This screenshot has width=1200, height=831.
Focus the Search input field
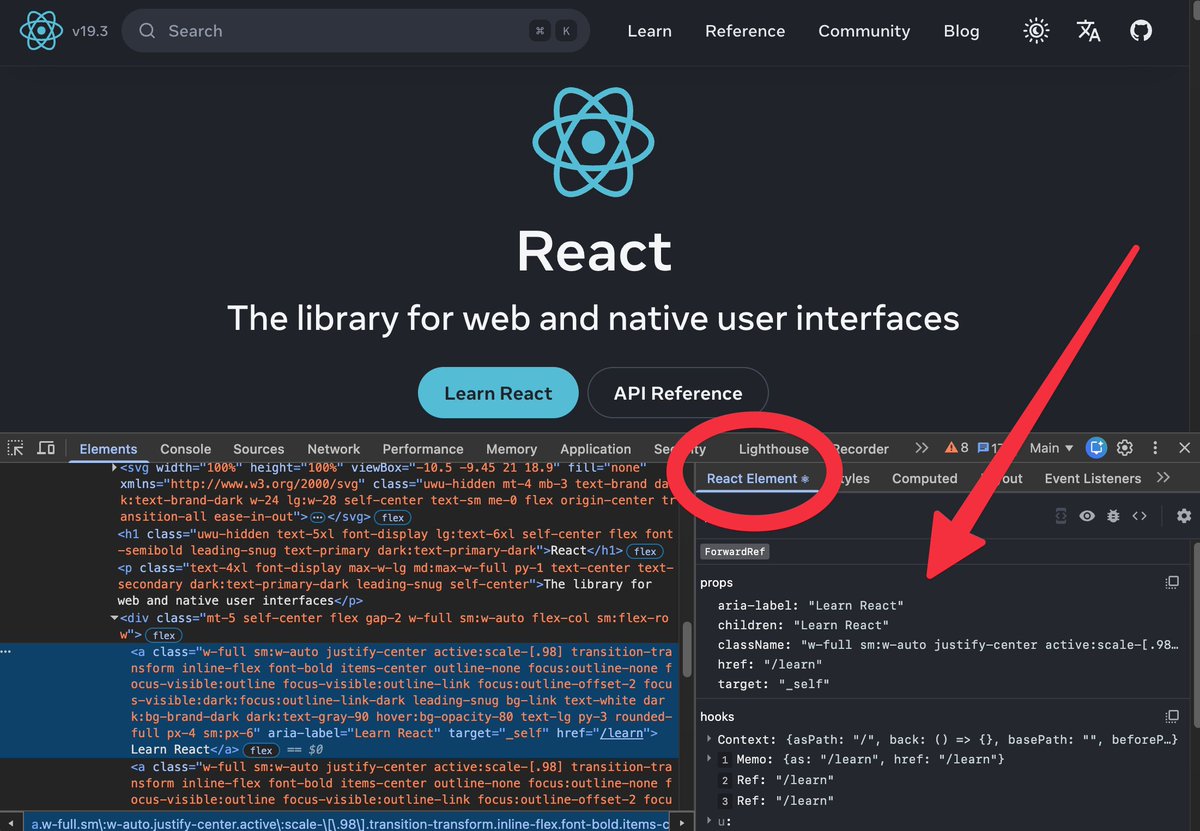[x=355, y=31]
